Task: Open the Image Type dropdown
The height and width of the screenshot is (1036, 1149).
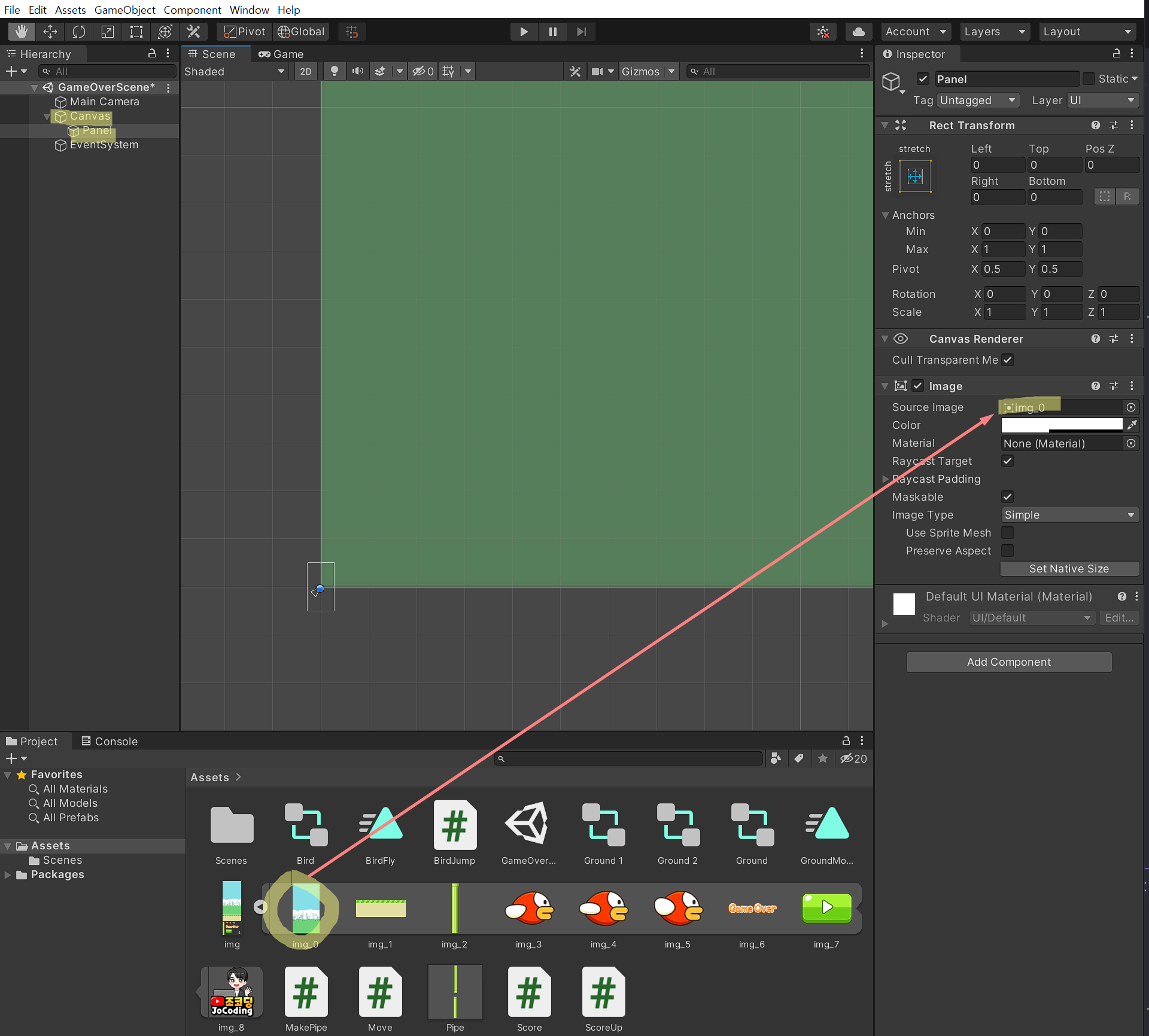Action: tap(1069, 515)
